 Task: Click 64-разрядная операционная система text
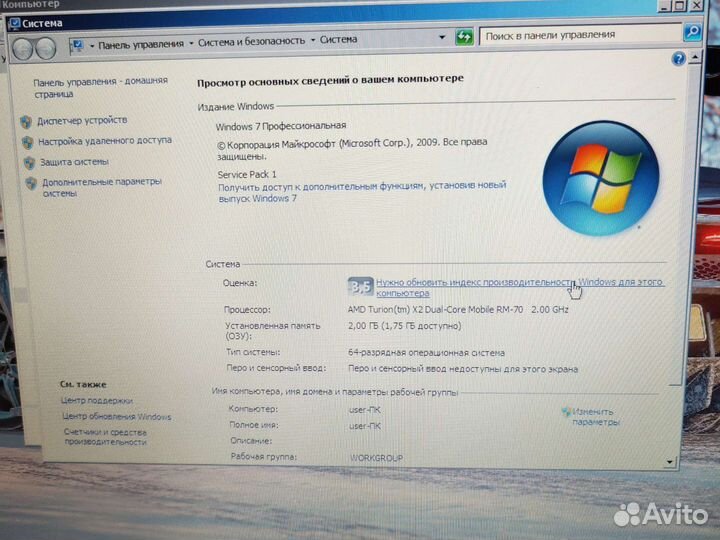[x=426, y=353]
